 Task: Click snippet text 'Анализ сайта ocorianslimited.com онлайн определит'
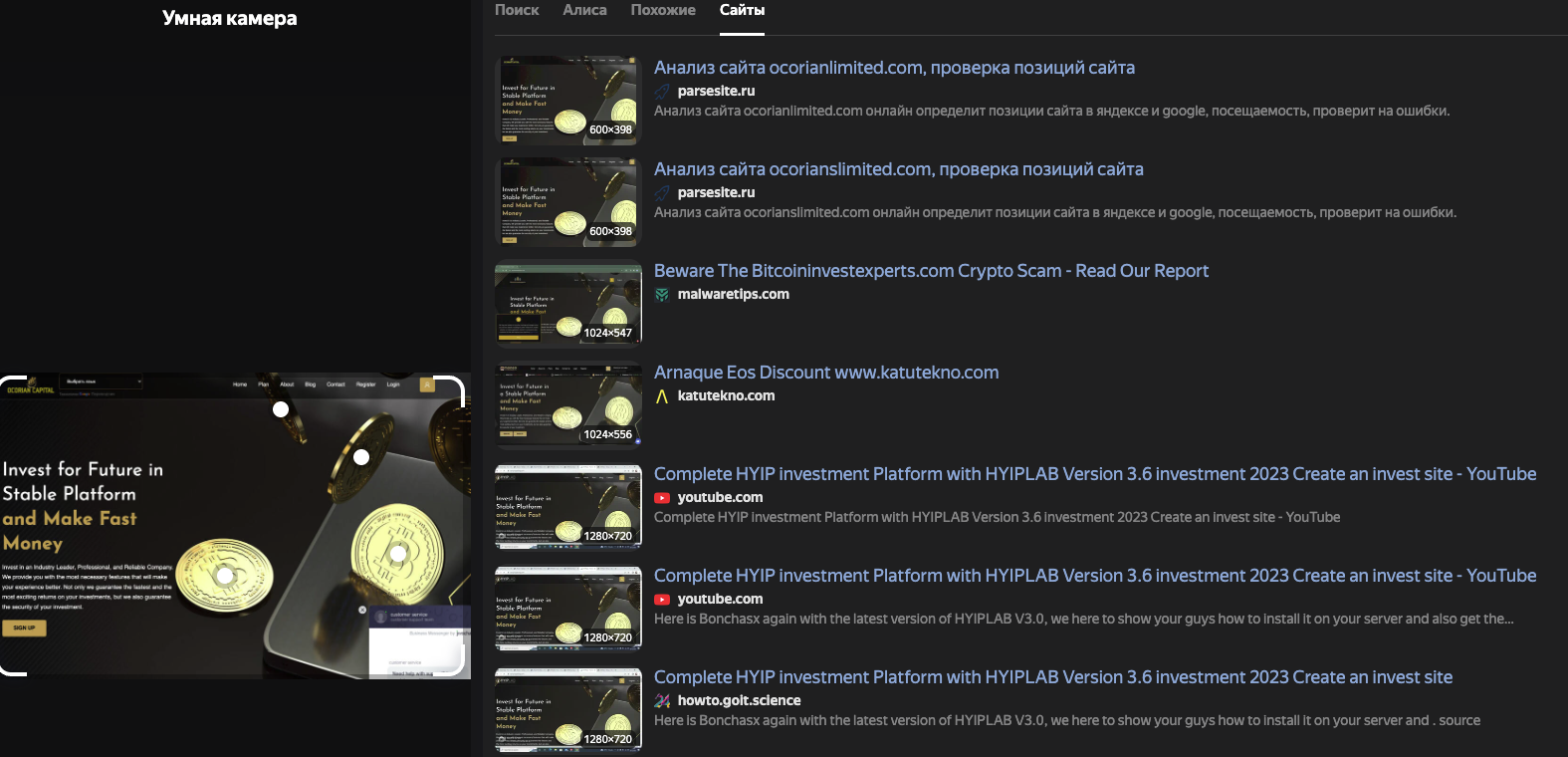click(1055, 213)
